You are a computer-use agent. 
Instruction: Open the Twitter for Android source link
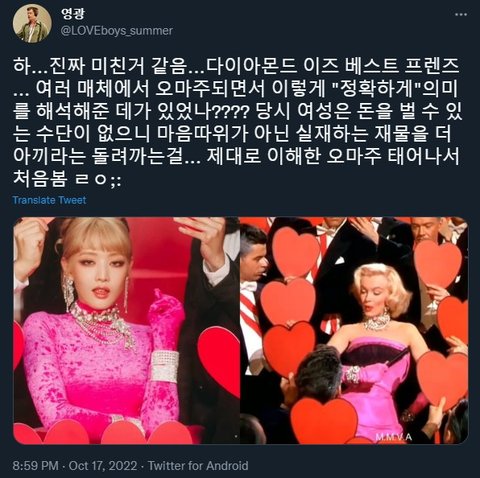(x=198, y=465)
